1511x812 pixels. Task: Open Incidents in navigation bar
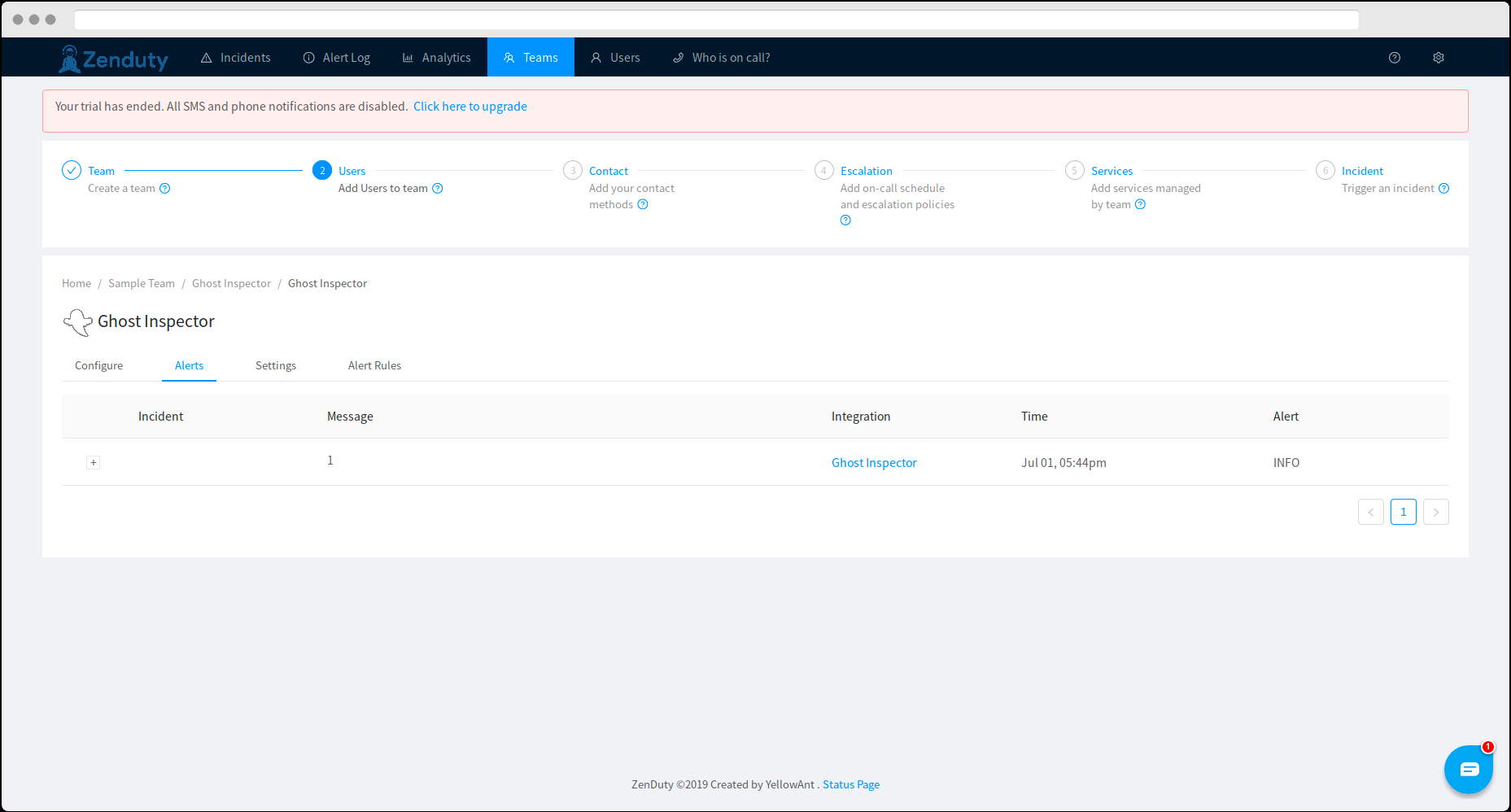pyautogui.click(x=235, y=58)
